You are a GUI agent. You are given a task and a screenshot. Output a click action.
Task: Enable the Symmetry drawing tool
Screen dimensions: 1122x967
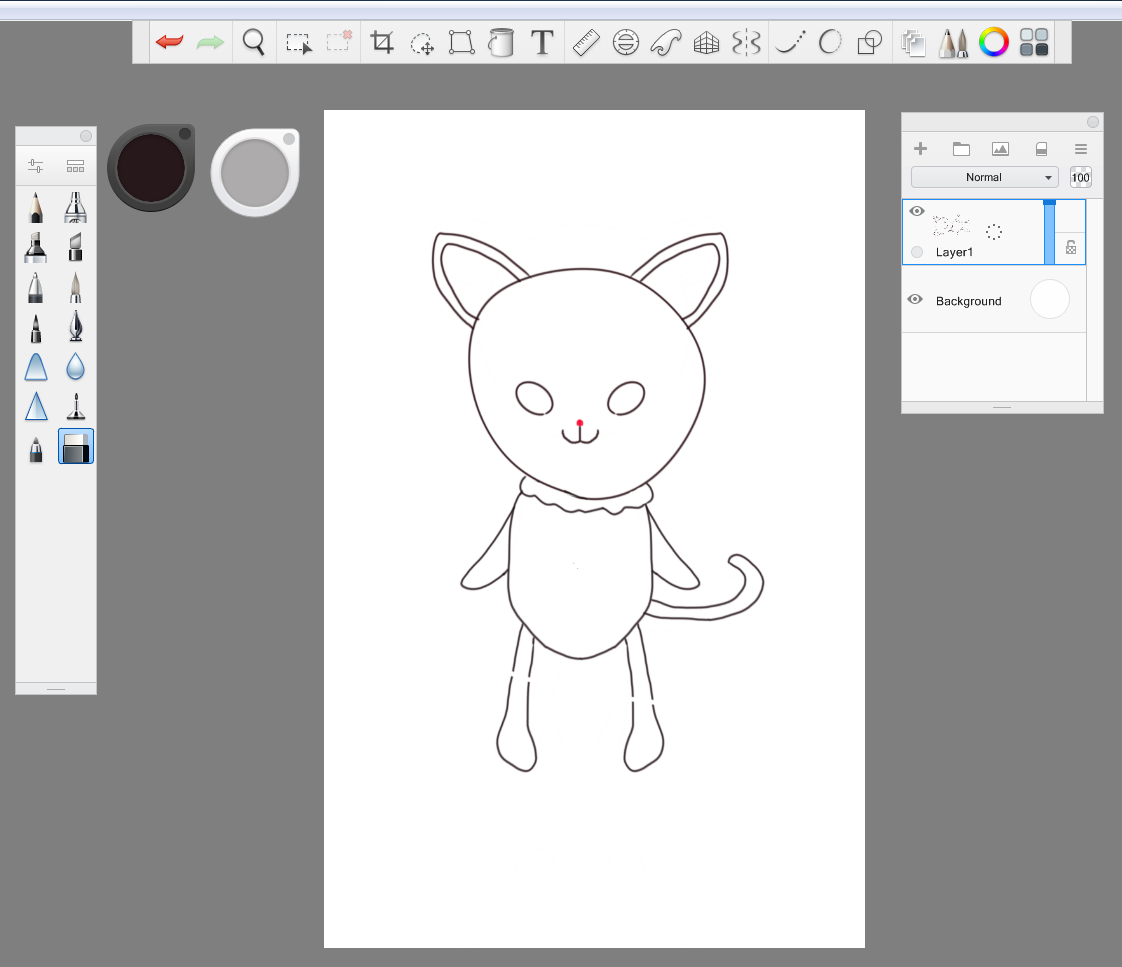point(747,42)
